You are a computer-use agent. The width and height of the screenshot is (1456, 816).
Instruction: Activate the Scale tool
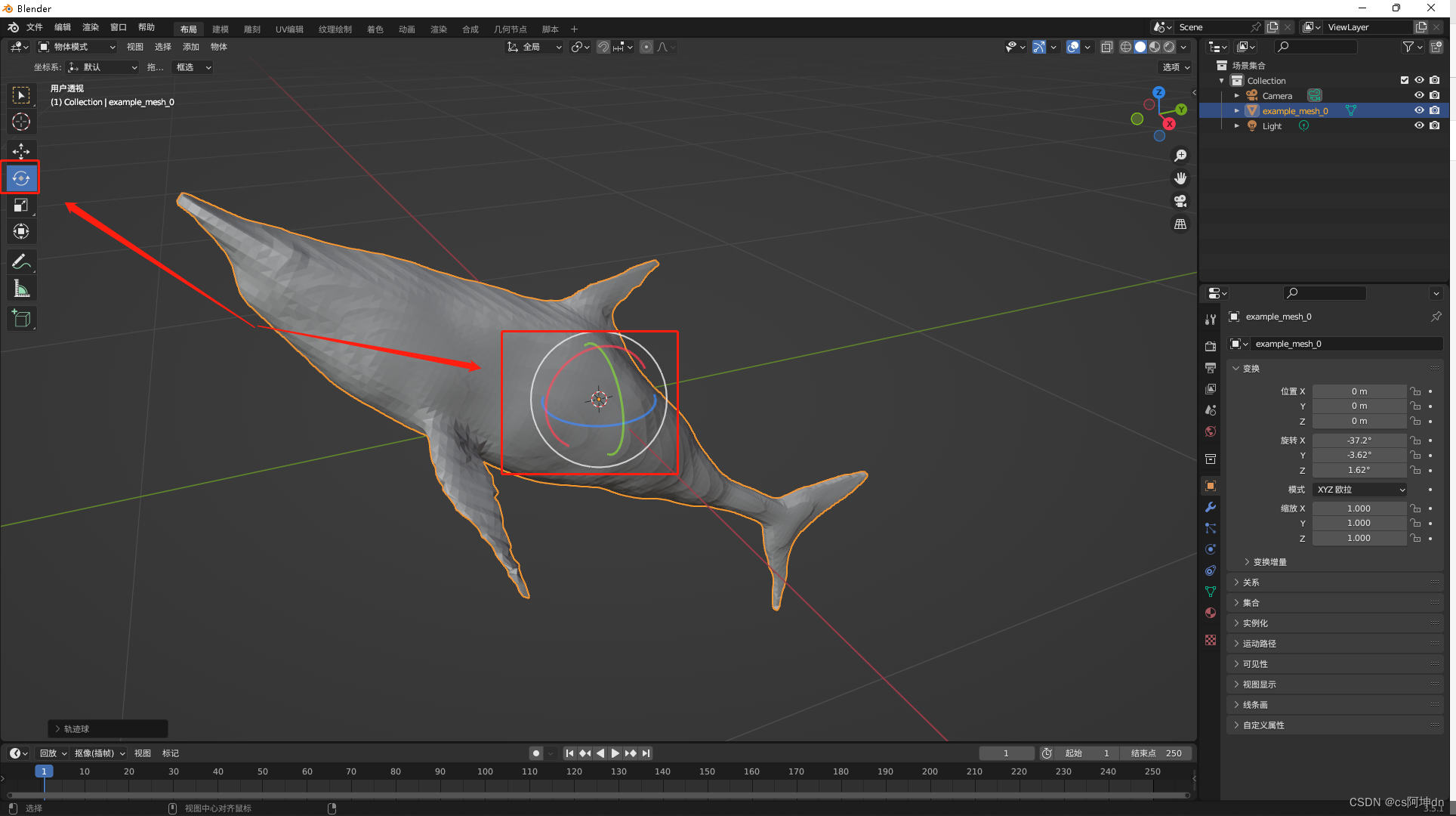tap(21, 206)
